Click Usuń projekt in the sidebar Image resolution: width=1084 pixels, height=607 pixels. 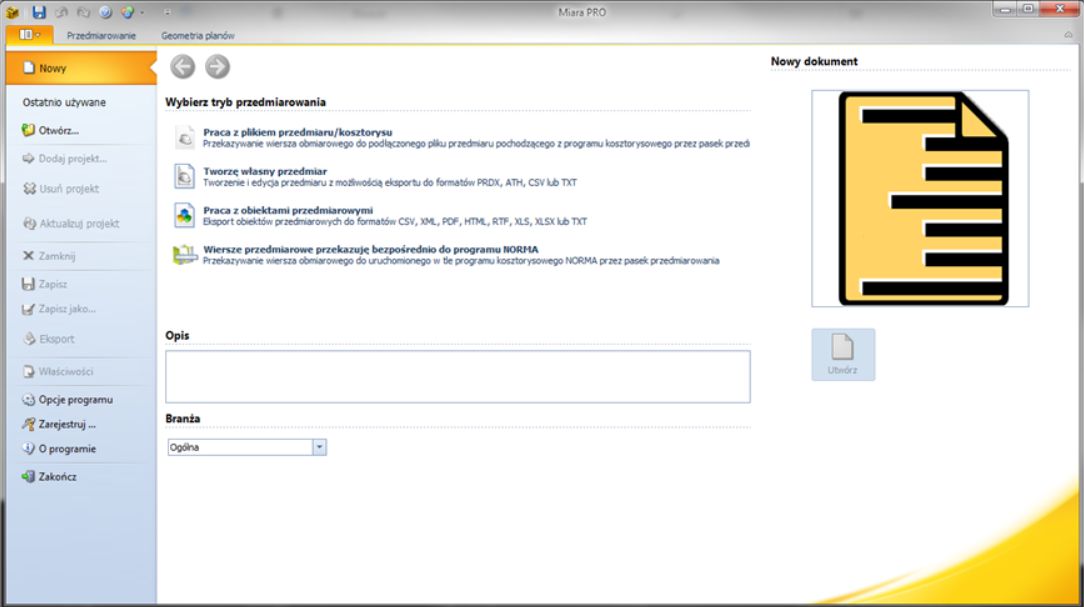[61, 188]
